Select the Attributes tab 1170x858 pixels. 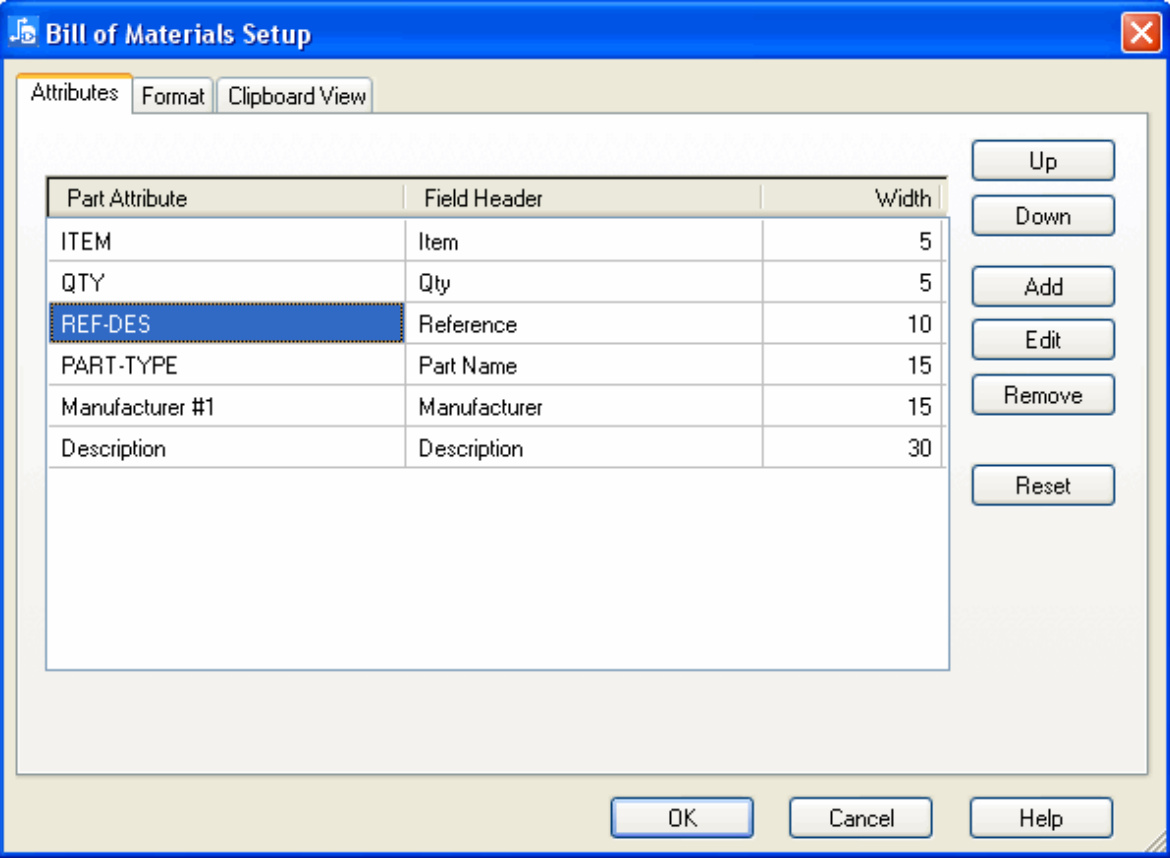click(74, 93)
